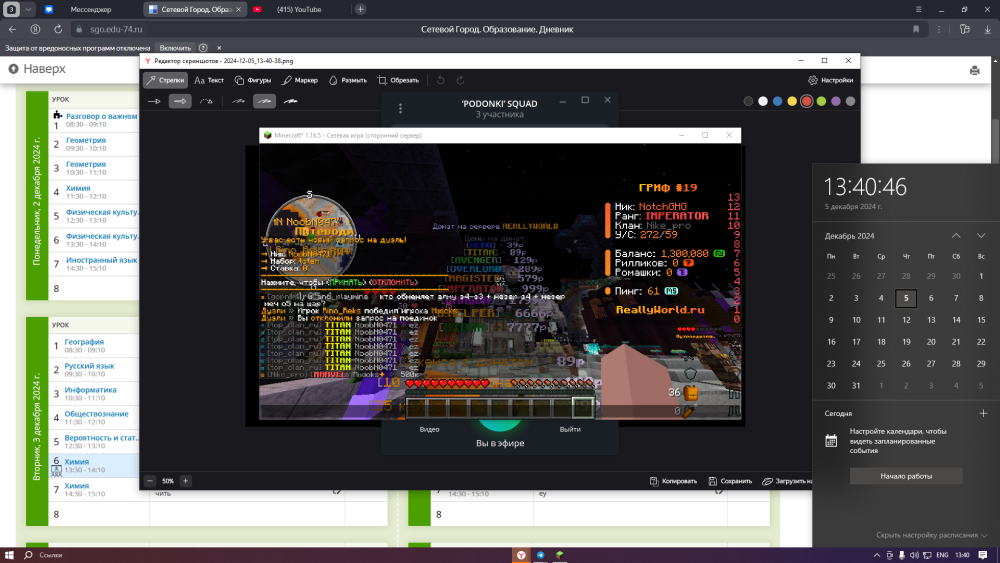Click the Загрузить upload button
Screen dimensions: 1000x563
pos(788,481)
